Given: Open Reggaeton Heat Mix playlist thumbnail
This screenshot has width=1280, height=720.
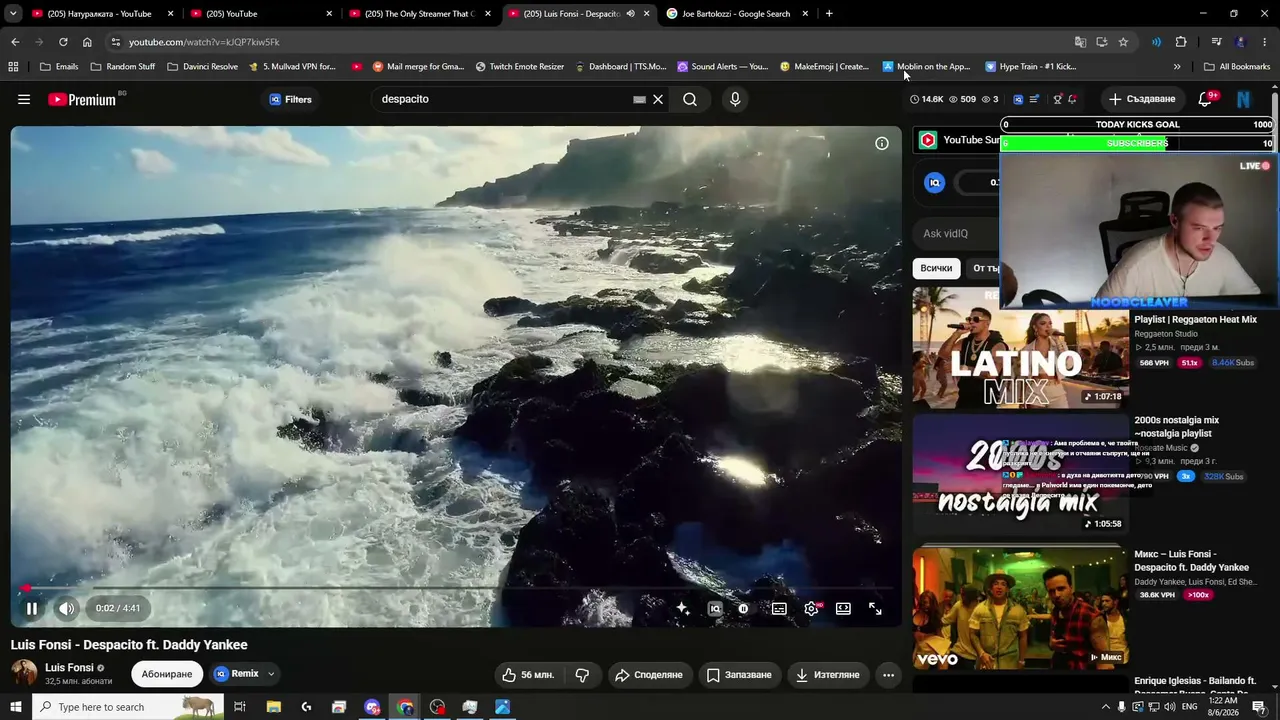Looking at the screenshot, I should [1020, 347].
